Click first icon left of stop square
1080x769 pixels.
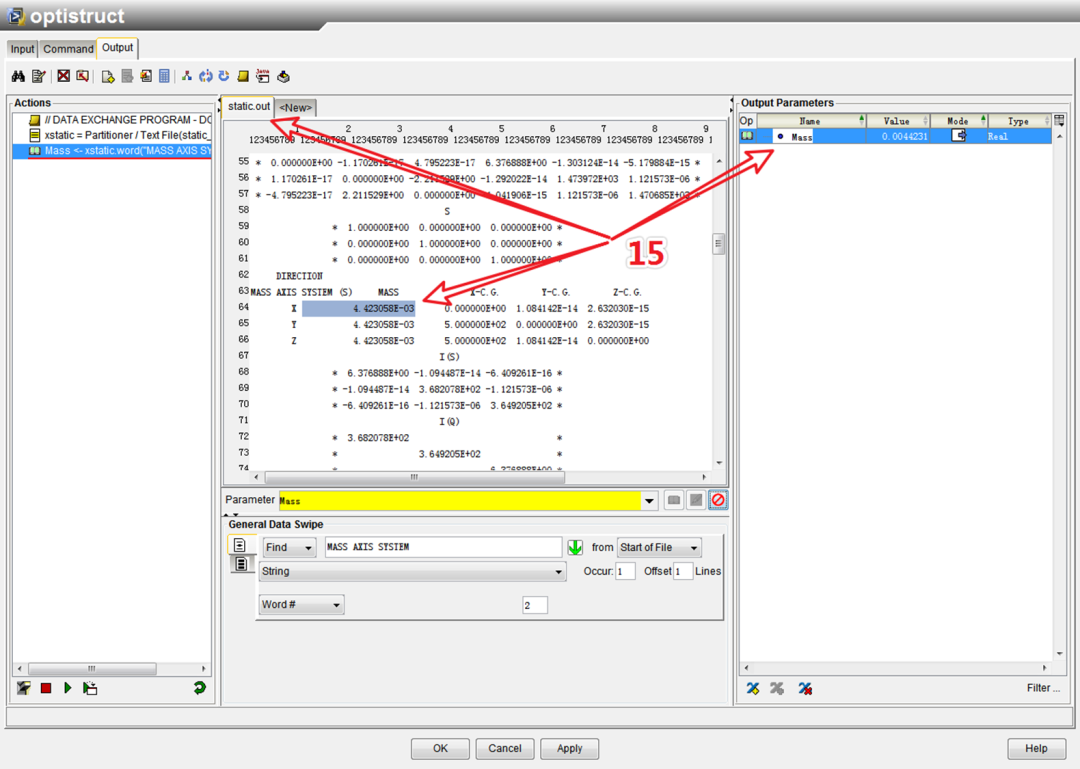[23, 688]
